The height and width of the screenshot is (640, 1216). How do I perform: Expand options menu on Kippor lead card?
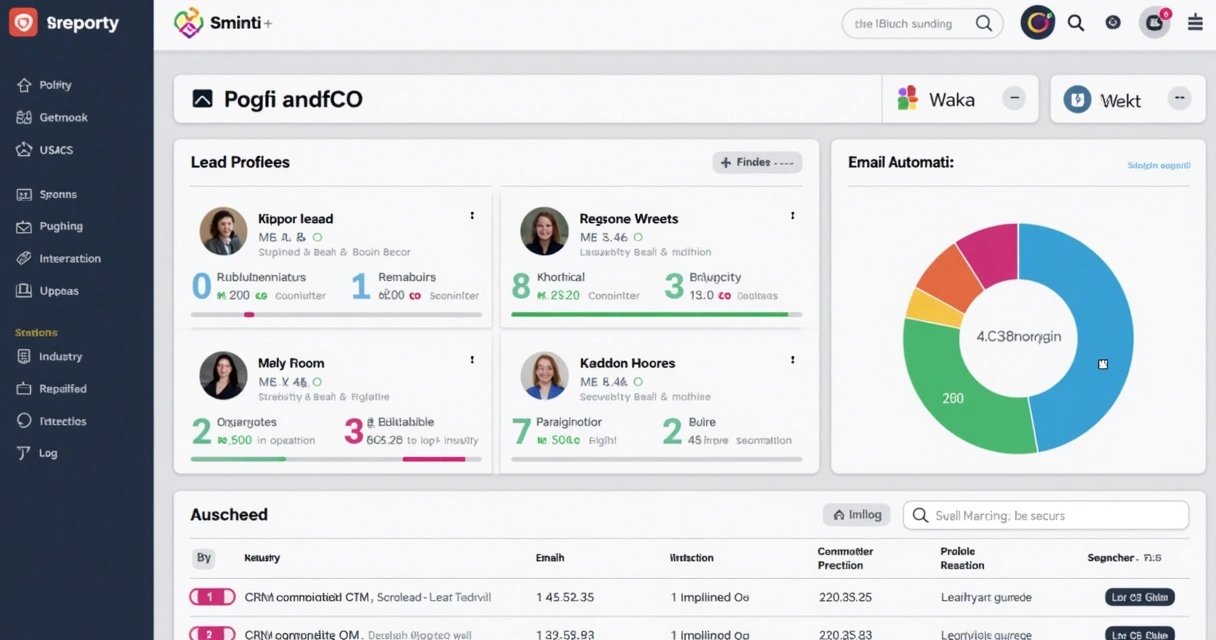(471, 215)
